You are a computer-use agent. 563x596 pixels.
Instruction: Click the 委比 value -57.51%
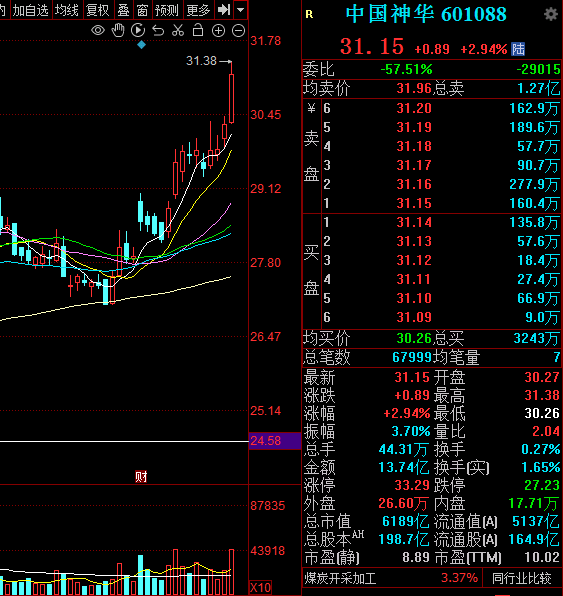pos(406,70)
